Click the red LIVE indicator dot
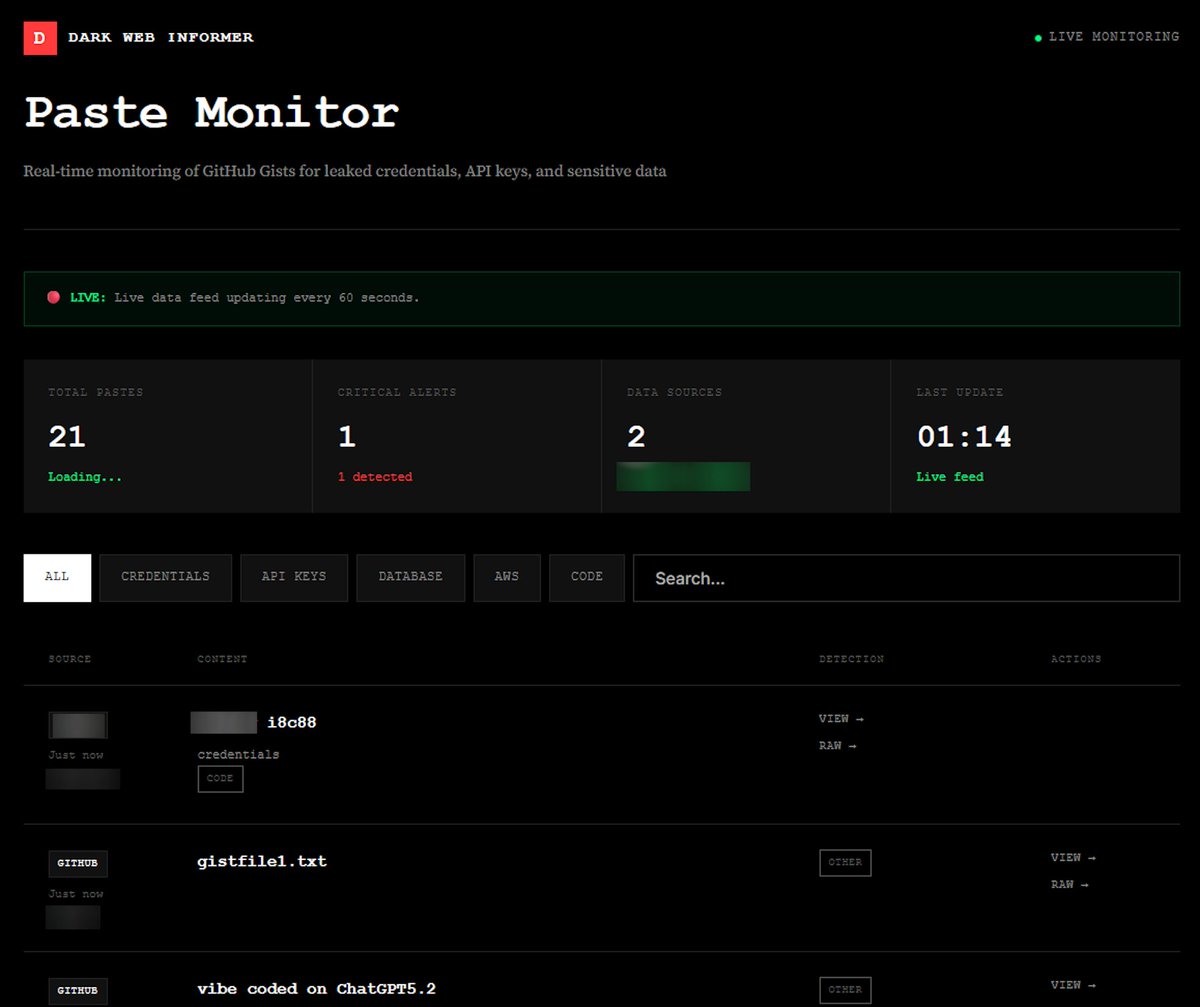 click(x=54, y=298)
